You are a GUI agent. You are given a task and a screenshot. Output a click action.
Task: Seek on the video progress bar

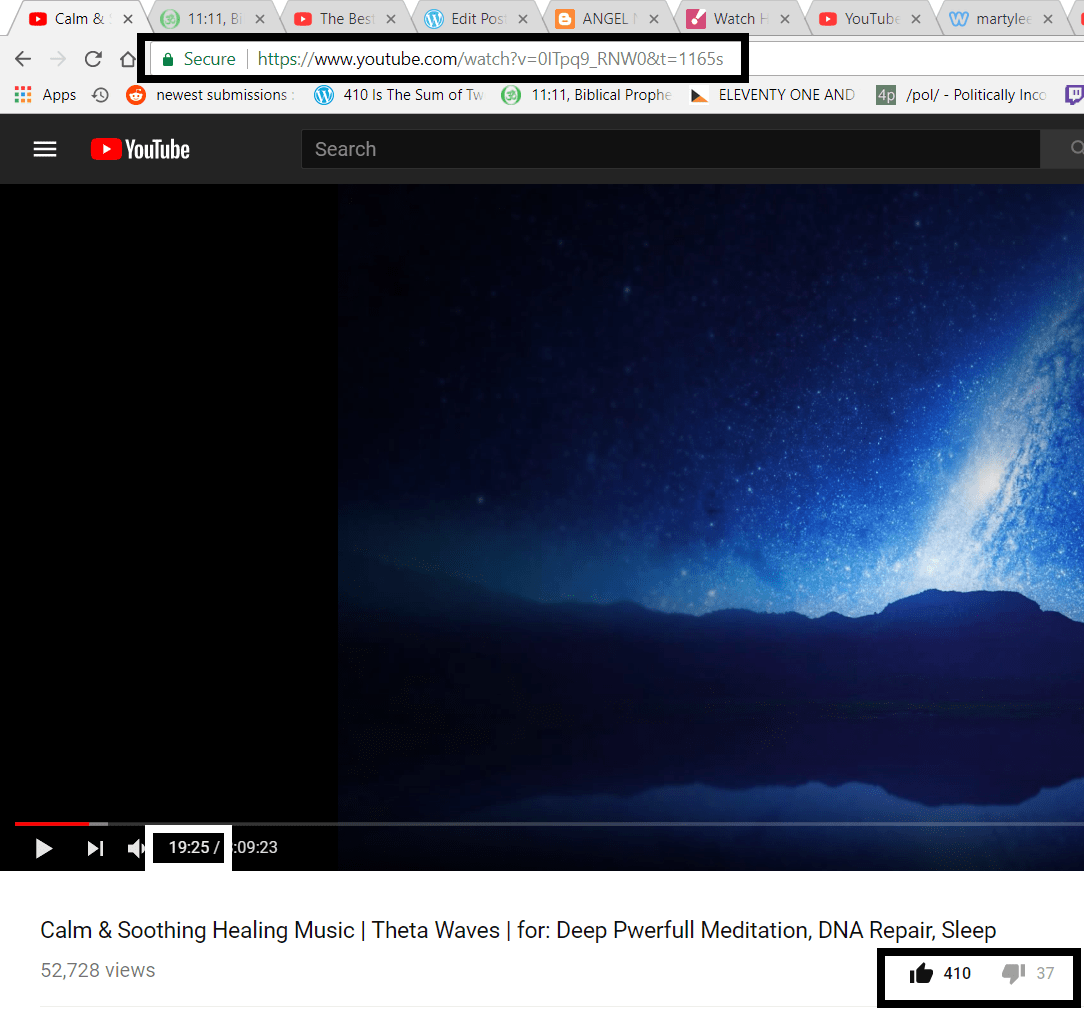[500, 823]
